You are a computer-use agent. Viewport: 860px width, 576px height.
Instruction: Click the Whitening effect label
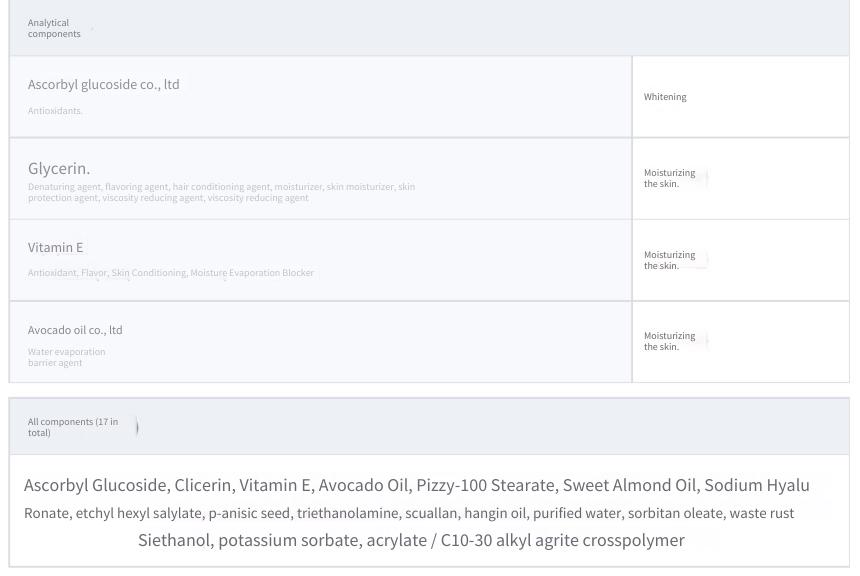pos(665,97)
